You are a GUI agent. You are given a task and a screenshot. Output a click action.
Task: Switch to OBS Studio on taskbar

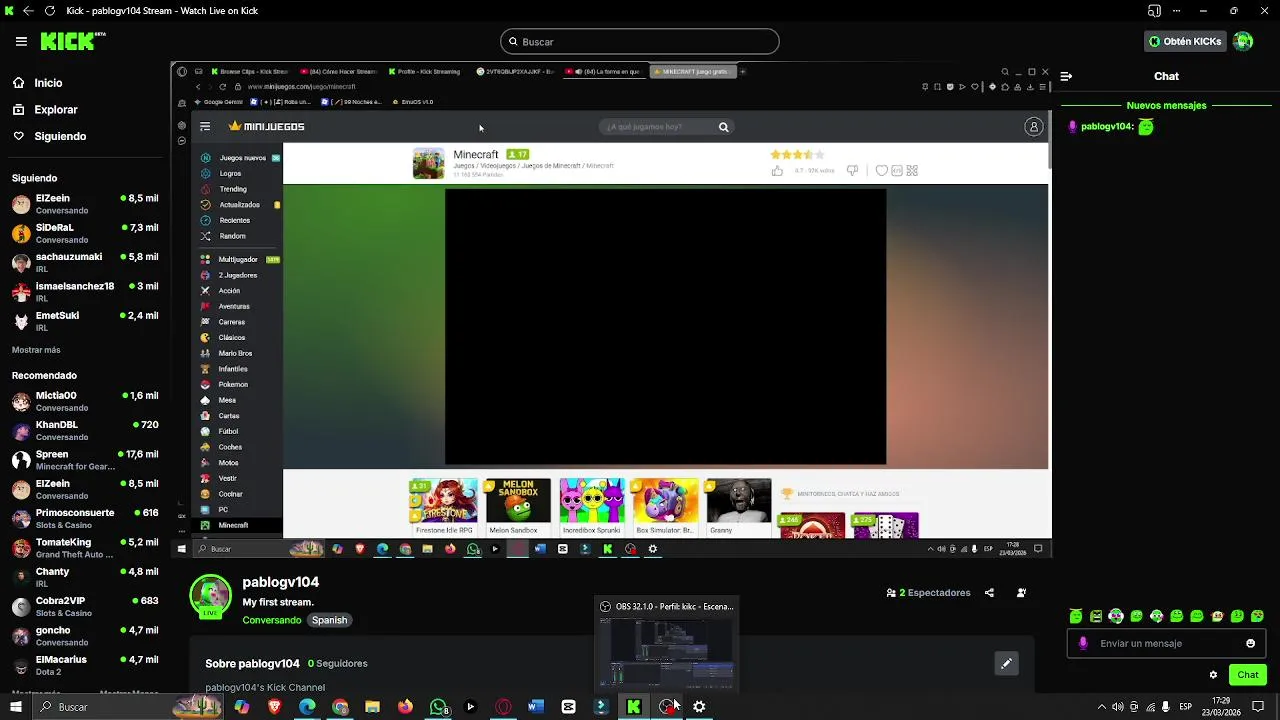tap(666, 707)
